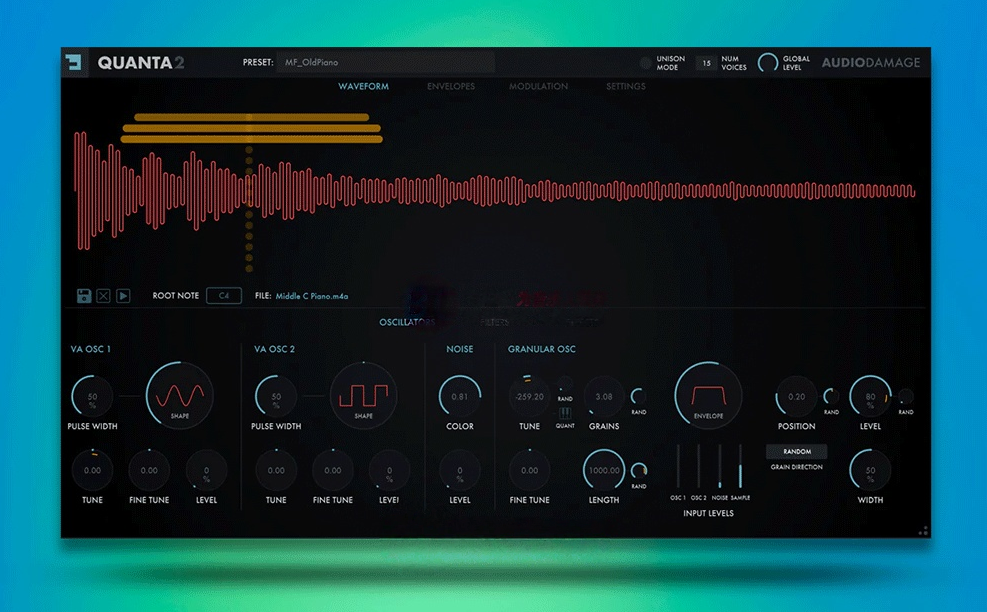Adjust the Sample input level slider
Screen dimensions: 987x612
[740, 466]
